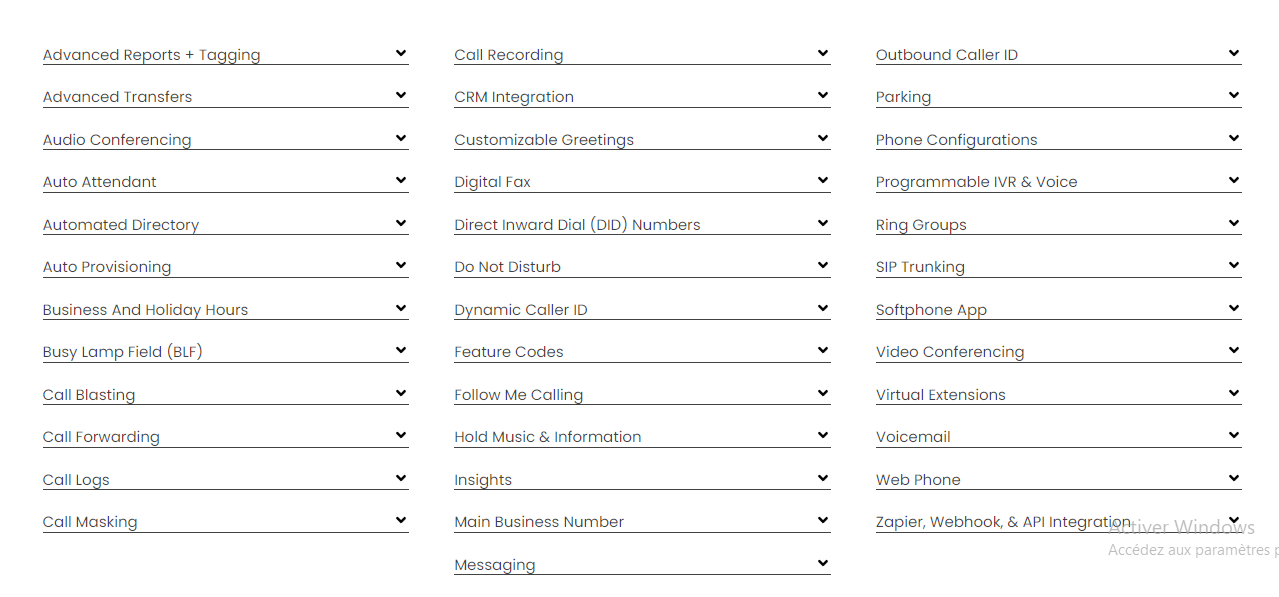
Task: Click the Call Masking chevron icon
Action: 401,521
